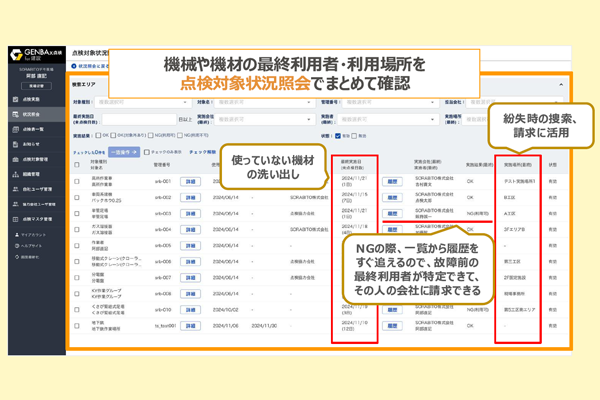Open 状況照会 from the sidebar
Viewport: 600px width, 400px height.
point(14,115)
